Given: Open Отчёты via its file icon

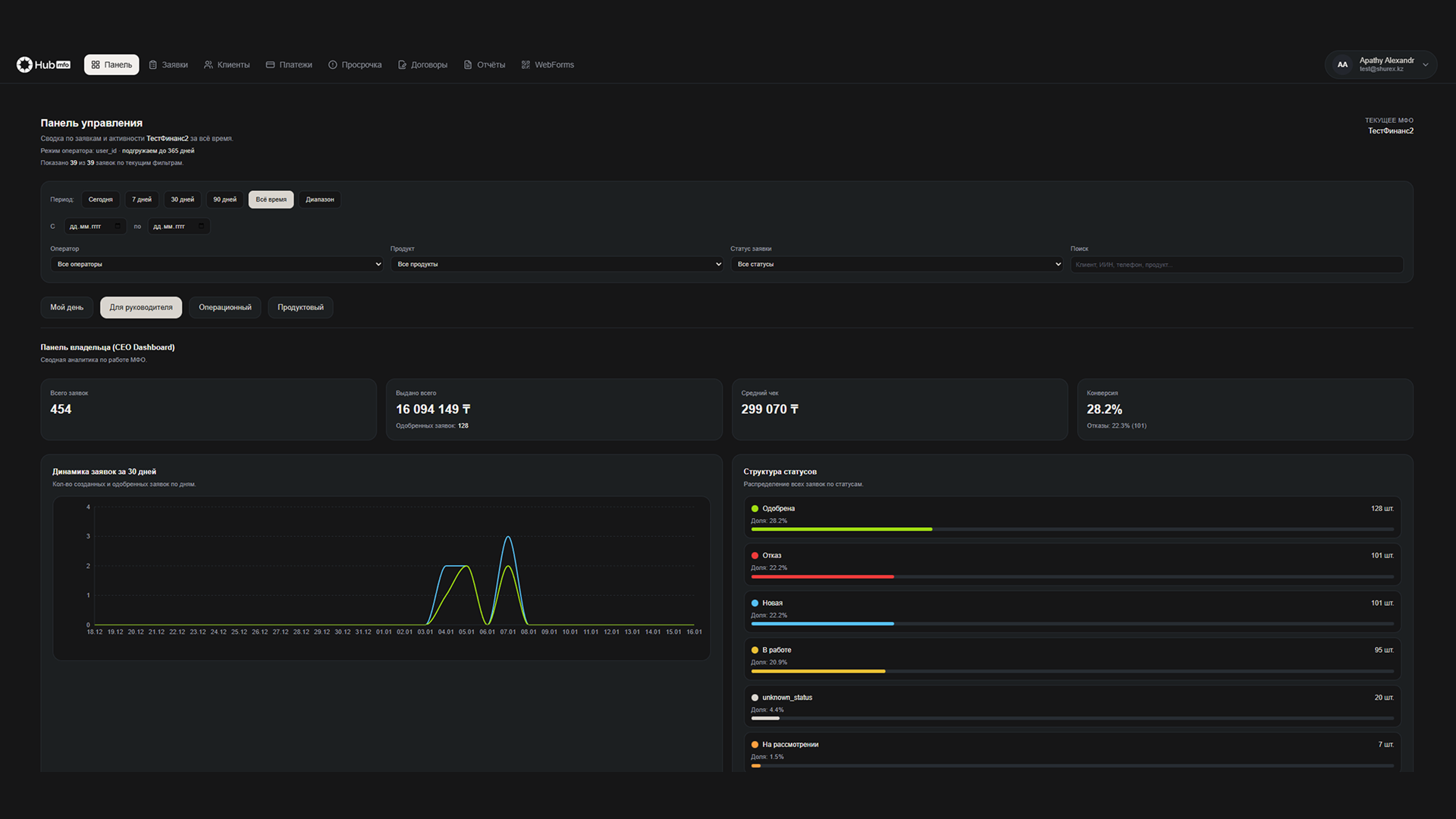Looking at the screenshot, I should [468, 65].
